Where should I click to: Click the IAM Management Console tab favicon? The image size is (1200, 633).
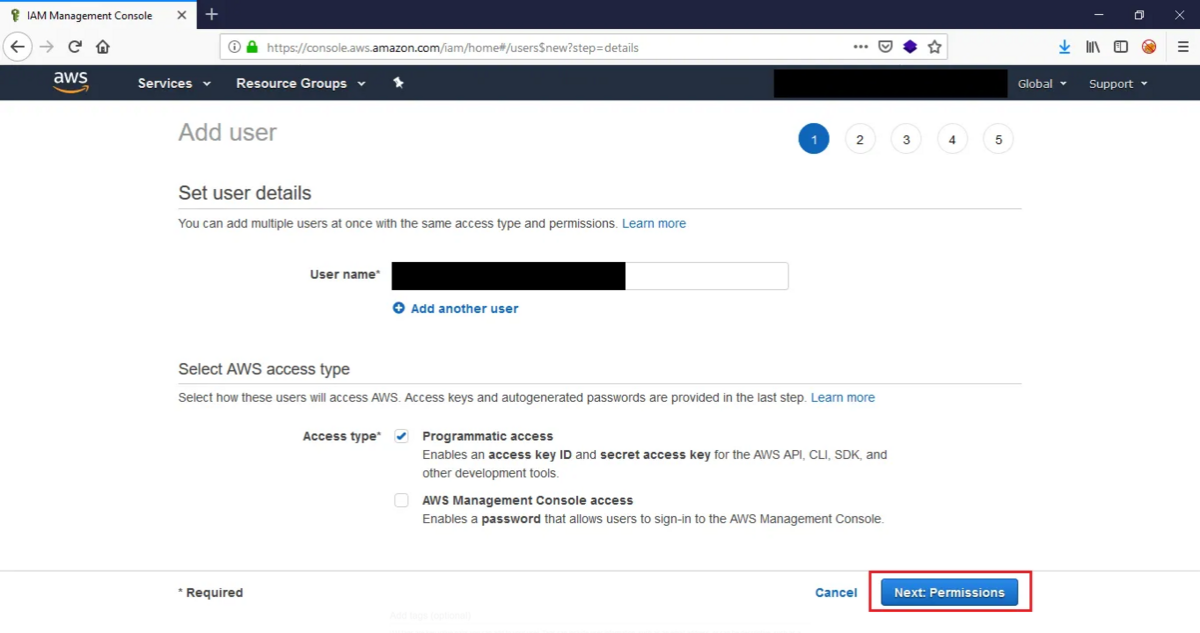tap(15, 15)
